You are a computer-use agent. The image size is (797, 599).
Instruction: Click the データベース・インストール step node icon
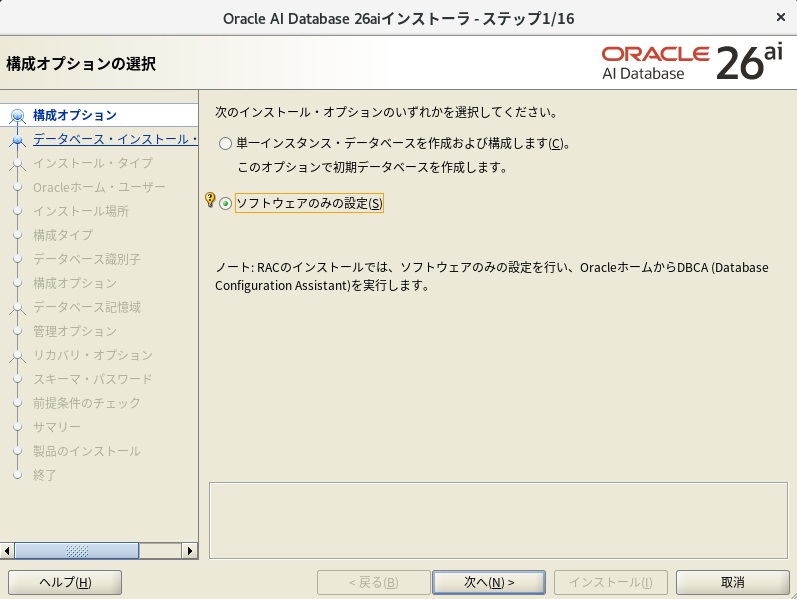17,140
